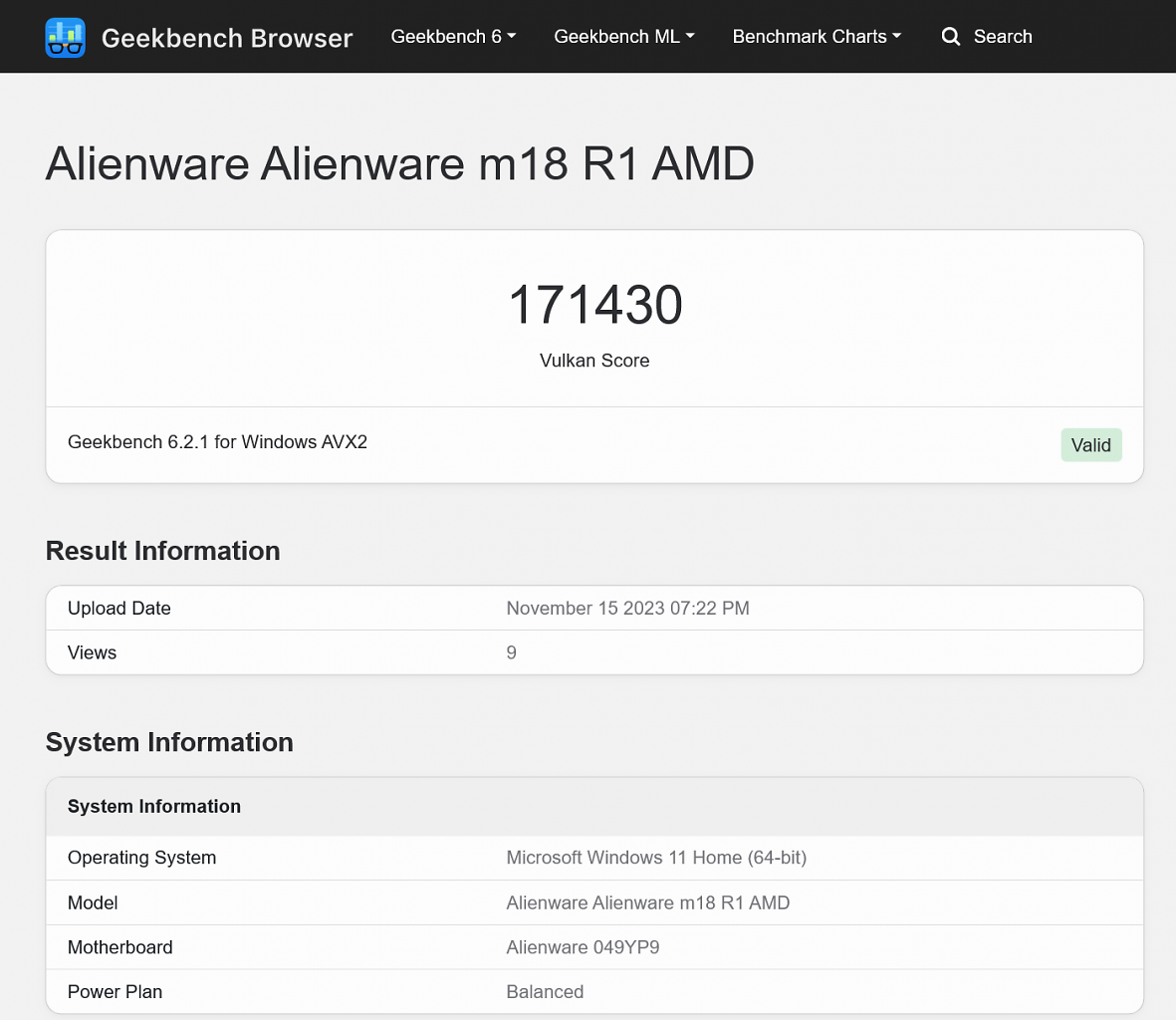Open the Geekbench 6 dropdown menu
Image resolution: width=1176 pixels, height=1020 pixels.
click(x=453, y=37)
